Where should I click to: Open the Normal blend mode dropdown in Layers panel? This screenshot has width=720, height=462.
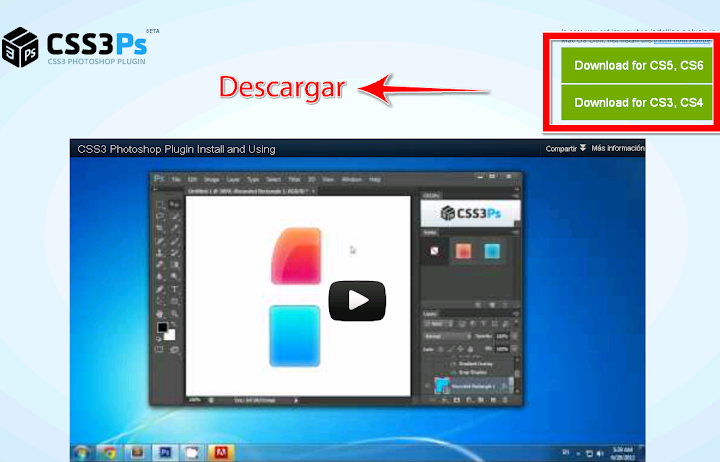click(447, 336)
